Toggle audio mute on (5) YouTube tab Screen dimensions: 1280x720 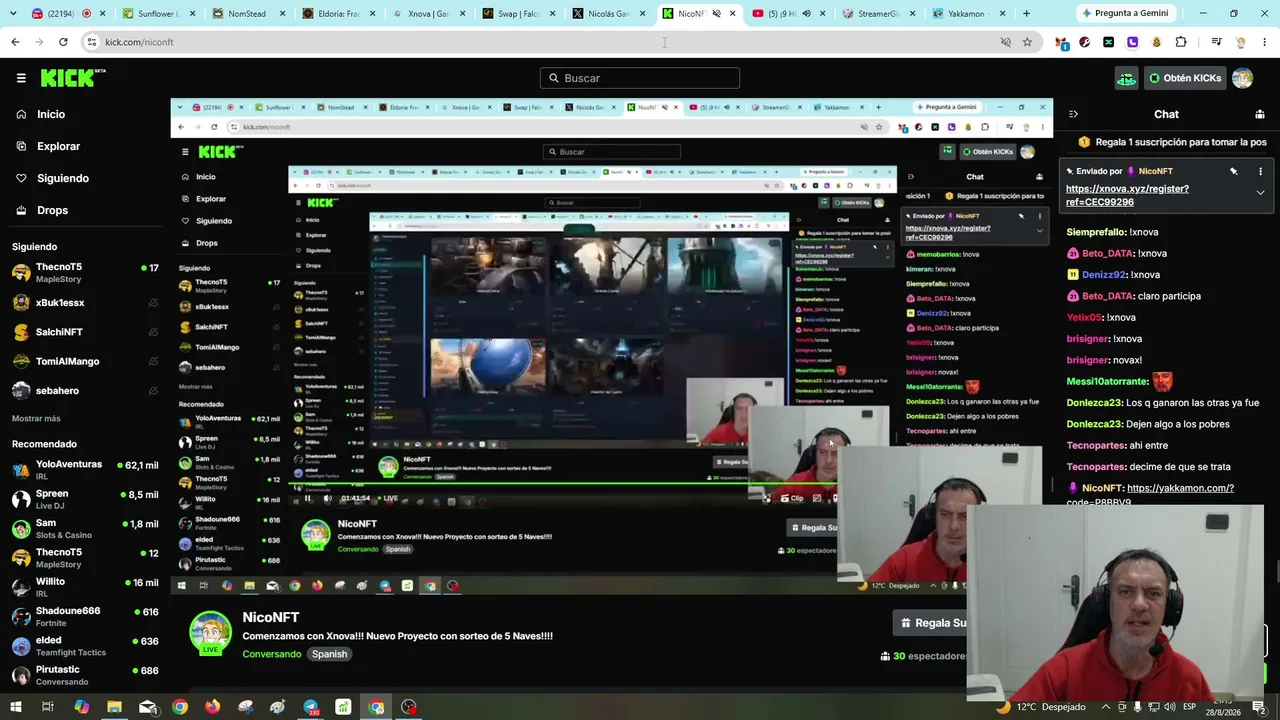(x=806, y=14)
